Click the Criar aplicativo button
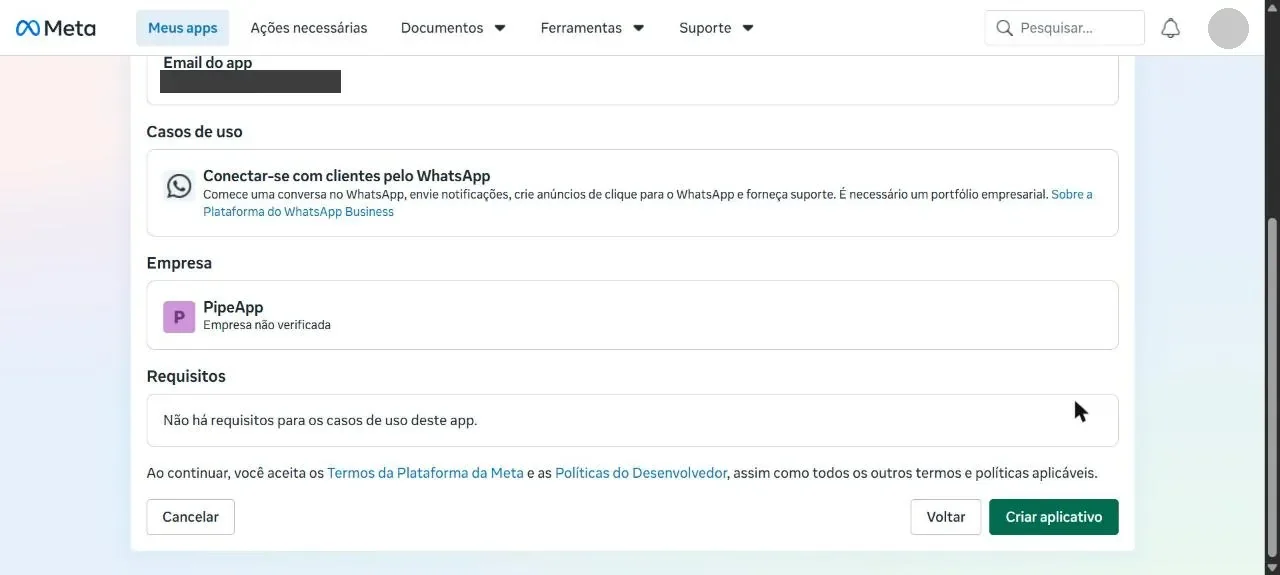 (x=1054, y=517)
